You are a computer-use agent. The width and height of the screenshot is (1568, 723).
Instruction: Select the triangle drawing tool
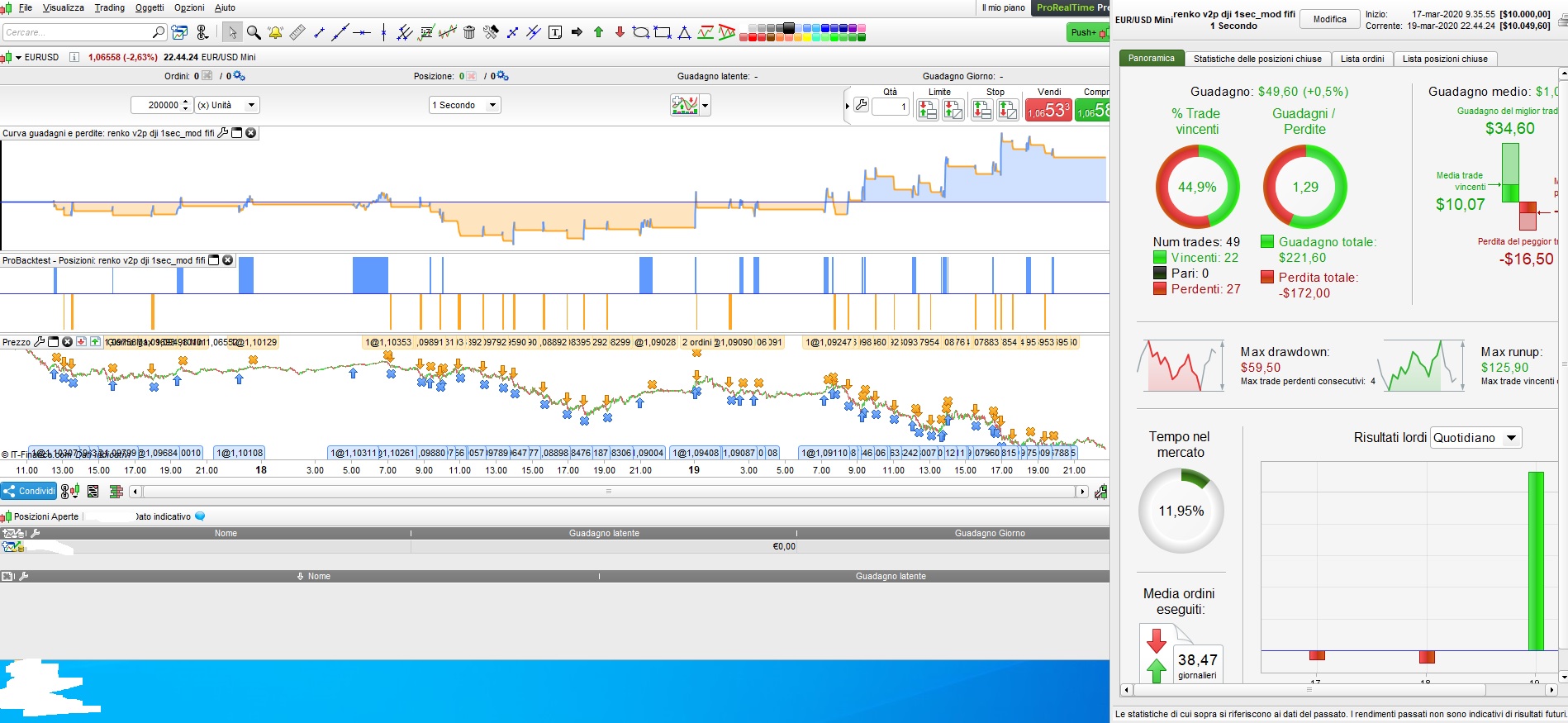pos(684,32)
